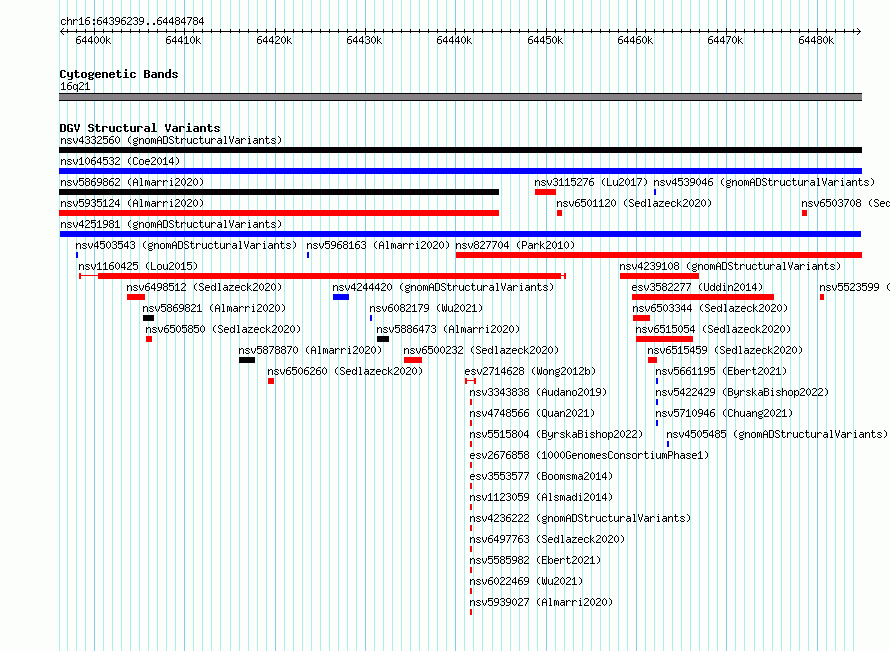The width and height of the screenshot is (890, 651).
Task: Open the nsv4239108 gnomADStructuralVariants label
Action: pyautogui.click(x=730, y=266)
